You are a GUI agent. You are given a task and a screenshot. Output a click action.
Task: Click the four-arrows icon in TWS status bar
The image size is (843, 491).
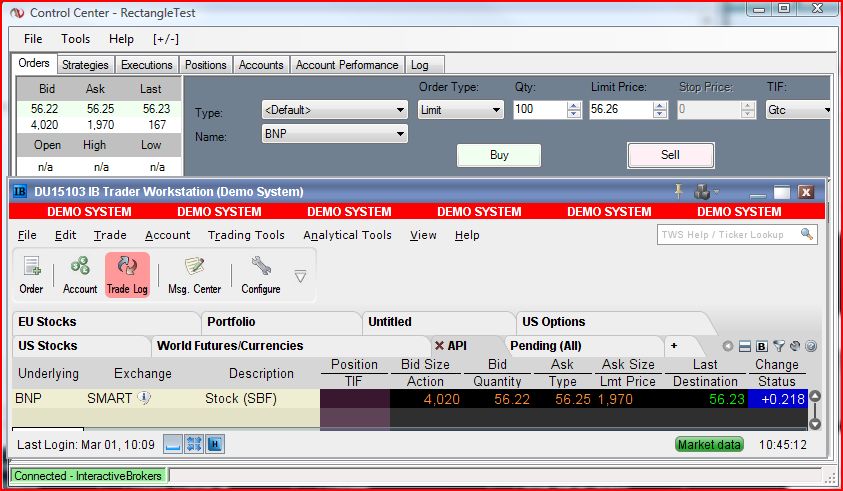point(194,444)
